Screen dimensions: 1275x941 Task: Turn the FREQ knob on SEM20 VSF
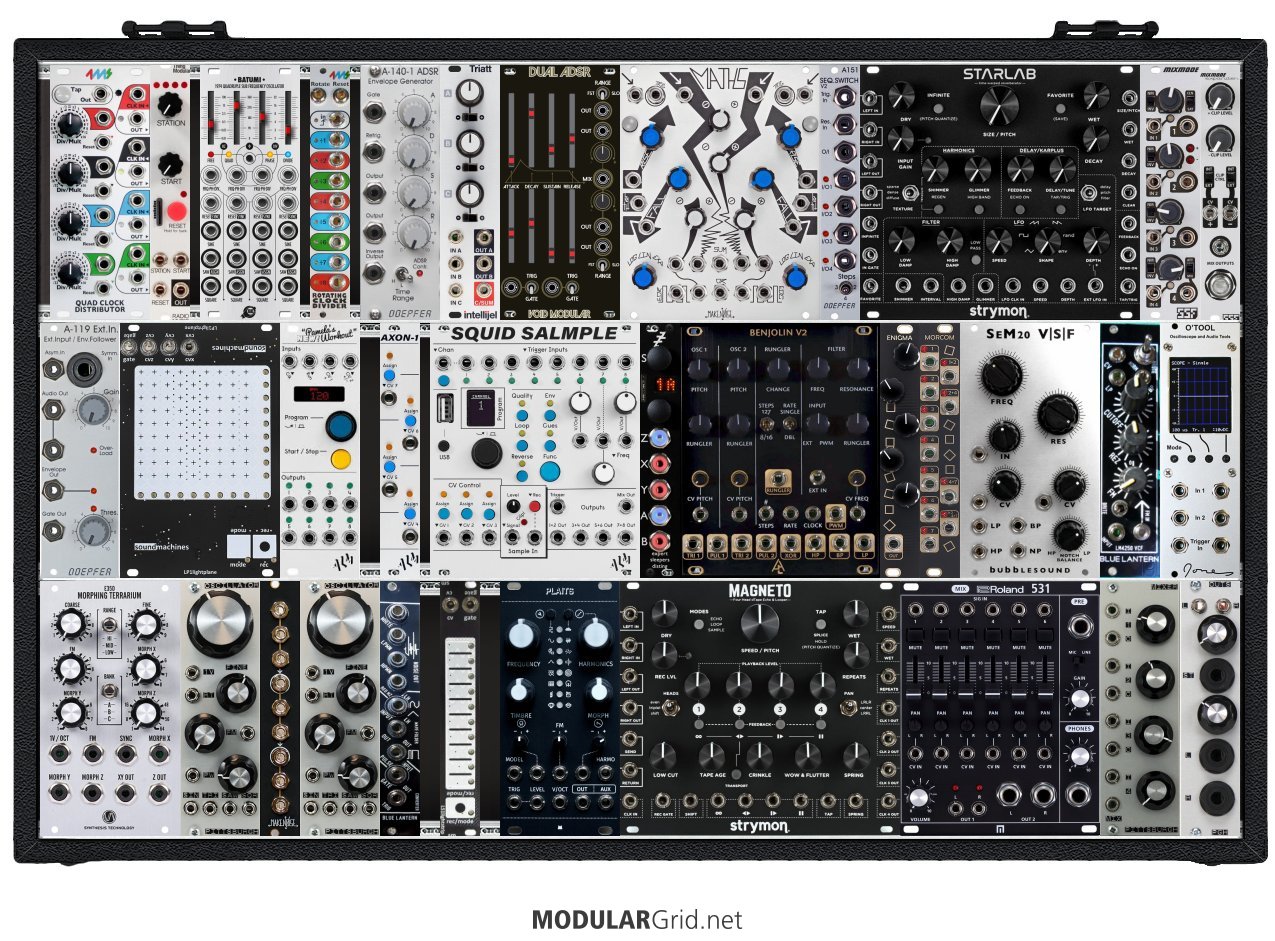(x=1001, y=376)
